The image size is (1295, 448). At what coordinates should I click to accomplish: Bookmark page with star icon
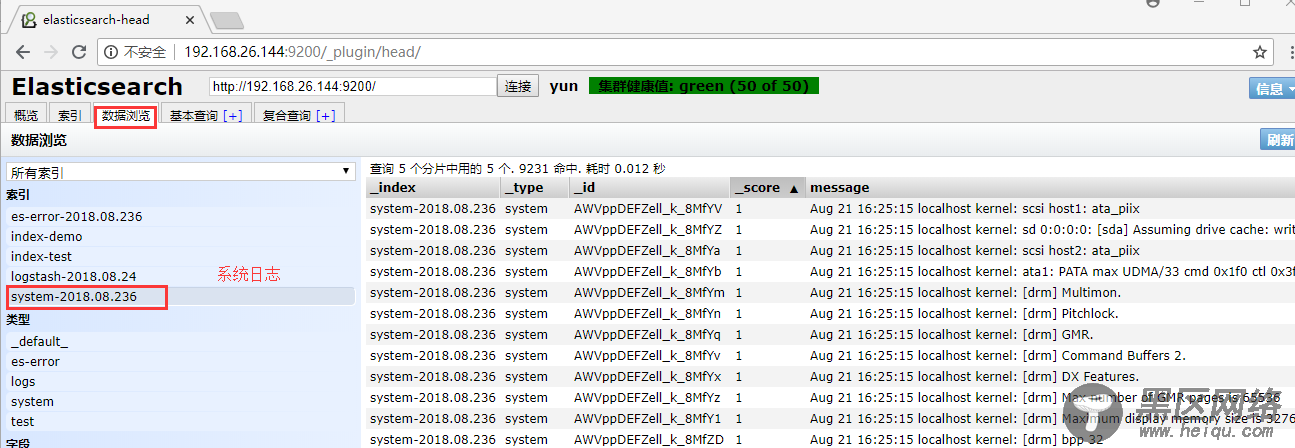1260,52
